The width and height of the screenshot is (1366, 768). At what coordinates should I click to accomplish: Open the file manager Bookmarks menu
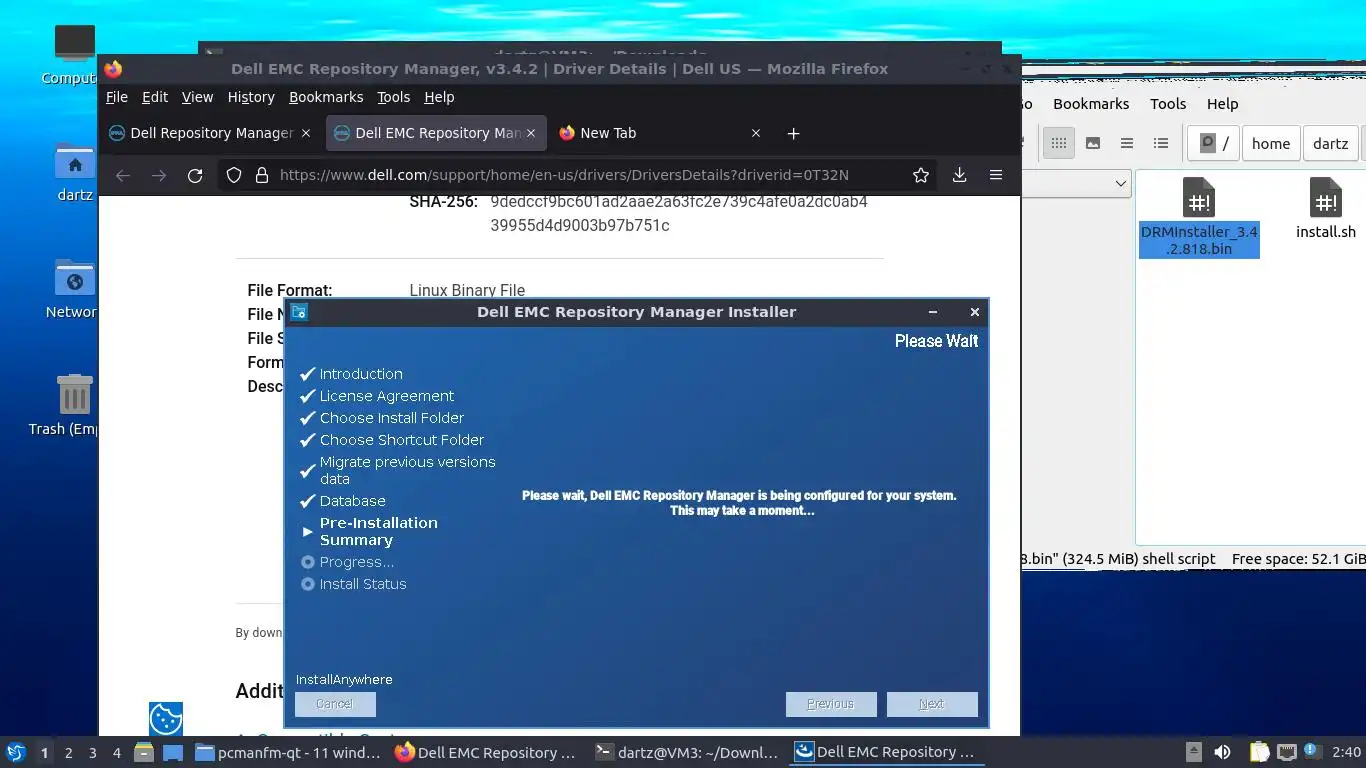pos(1091,104)
